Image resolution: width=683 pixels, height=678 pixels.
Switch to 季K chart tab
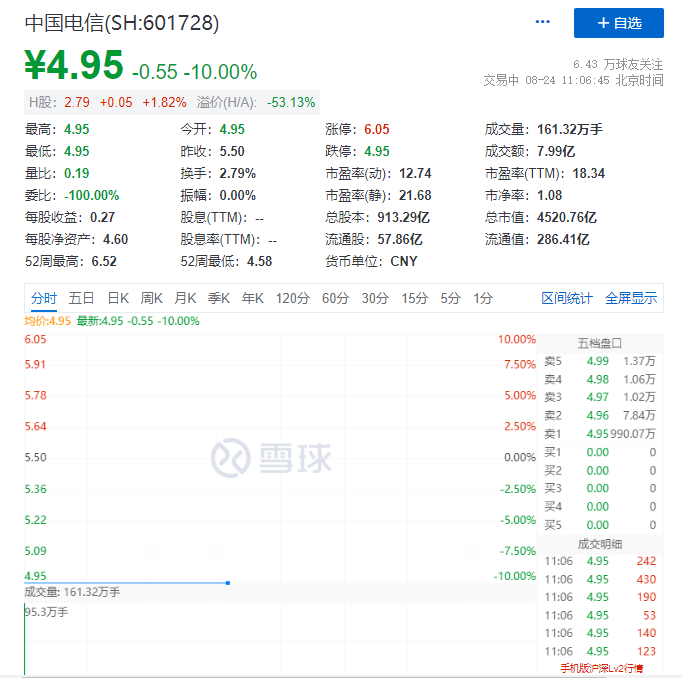pyautogui.click(x=219, y=298)
